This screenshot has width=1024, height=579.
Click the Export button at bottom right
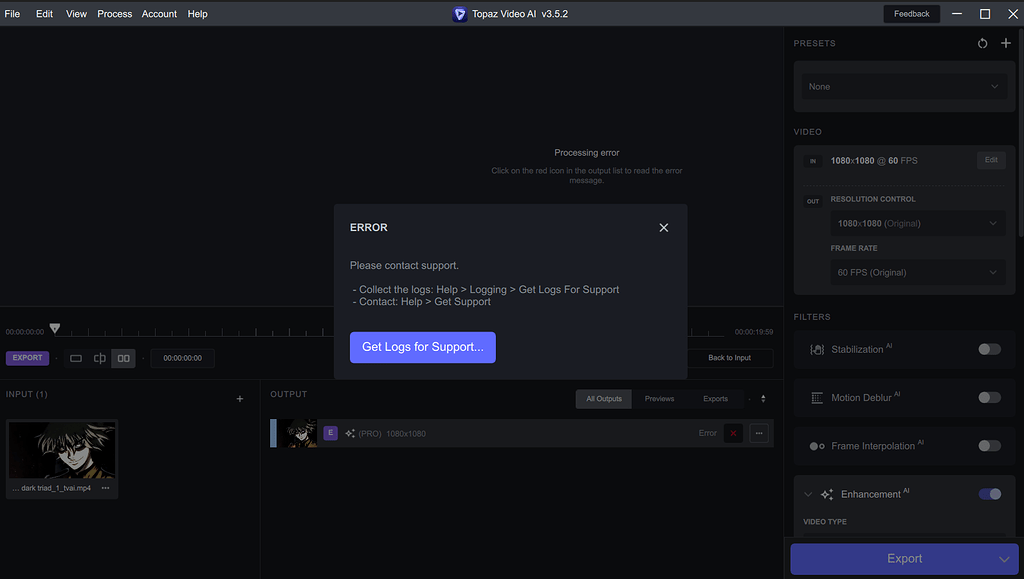(x=904, y=558)
